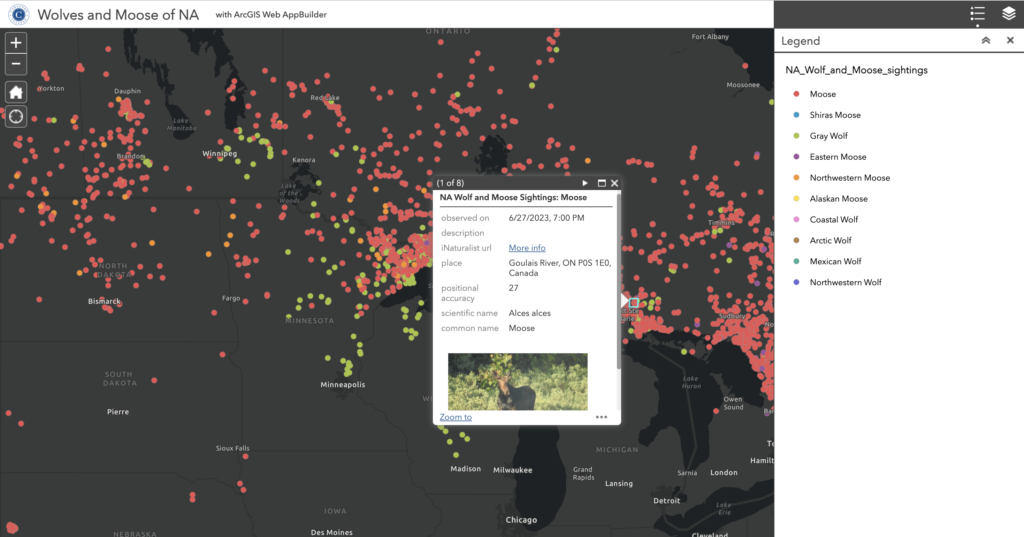The width and height of the screenshot is (1024, 537).
Task: Show next feature in popup
Action: [585, 183]
